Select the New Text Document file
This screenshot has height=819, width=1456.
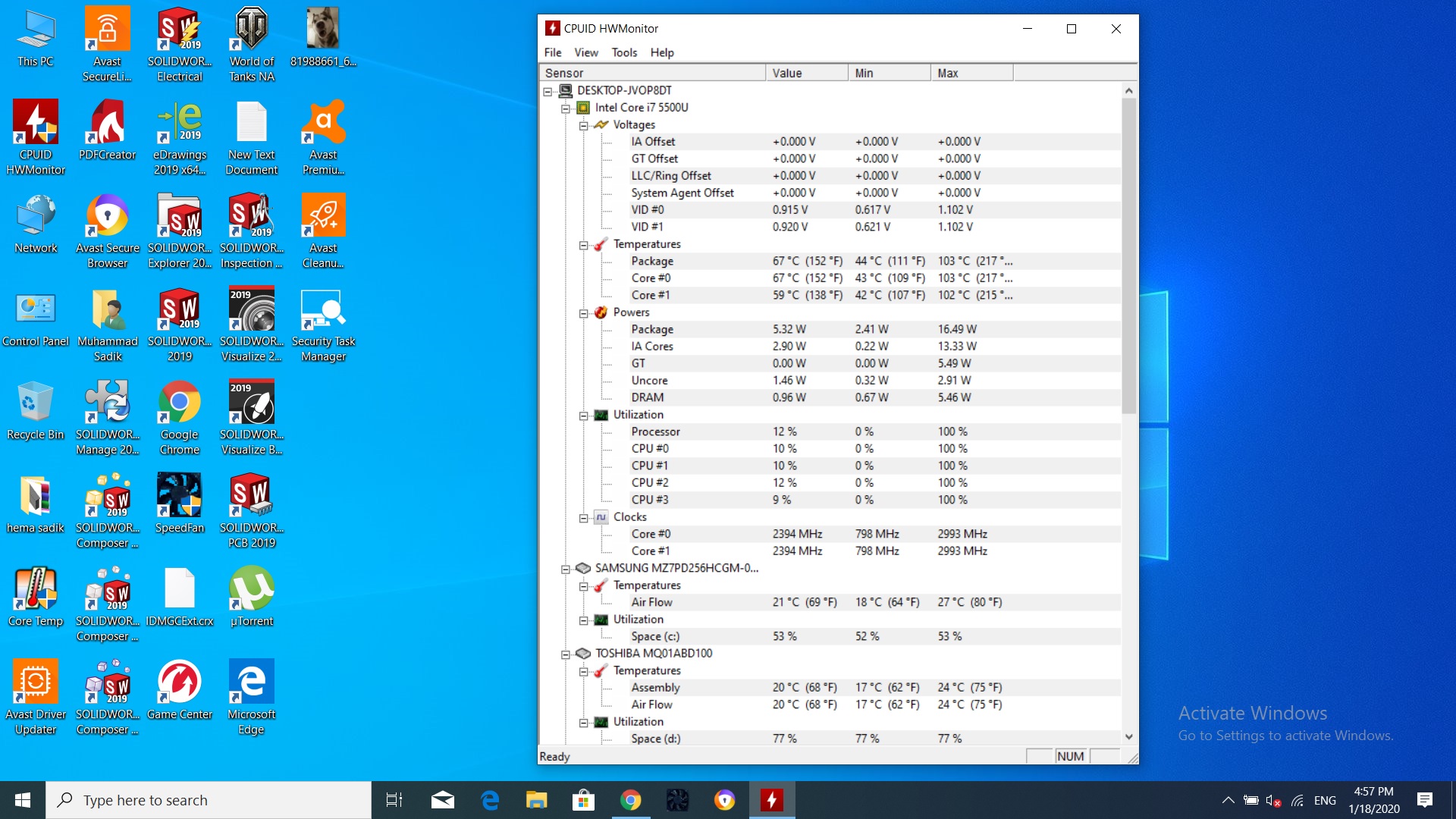coord(252,137)
